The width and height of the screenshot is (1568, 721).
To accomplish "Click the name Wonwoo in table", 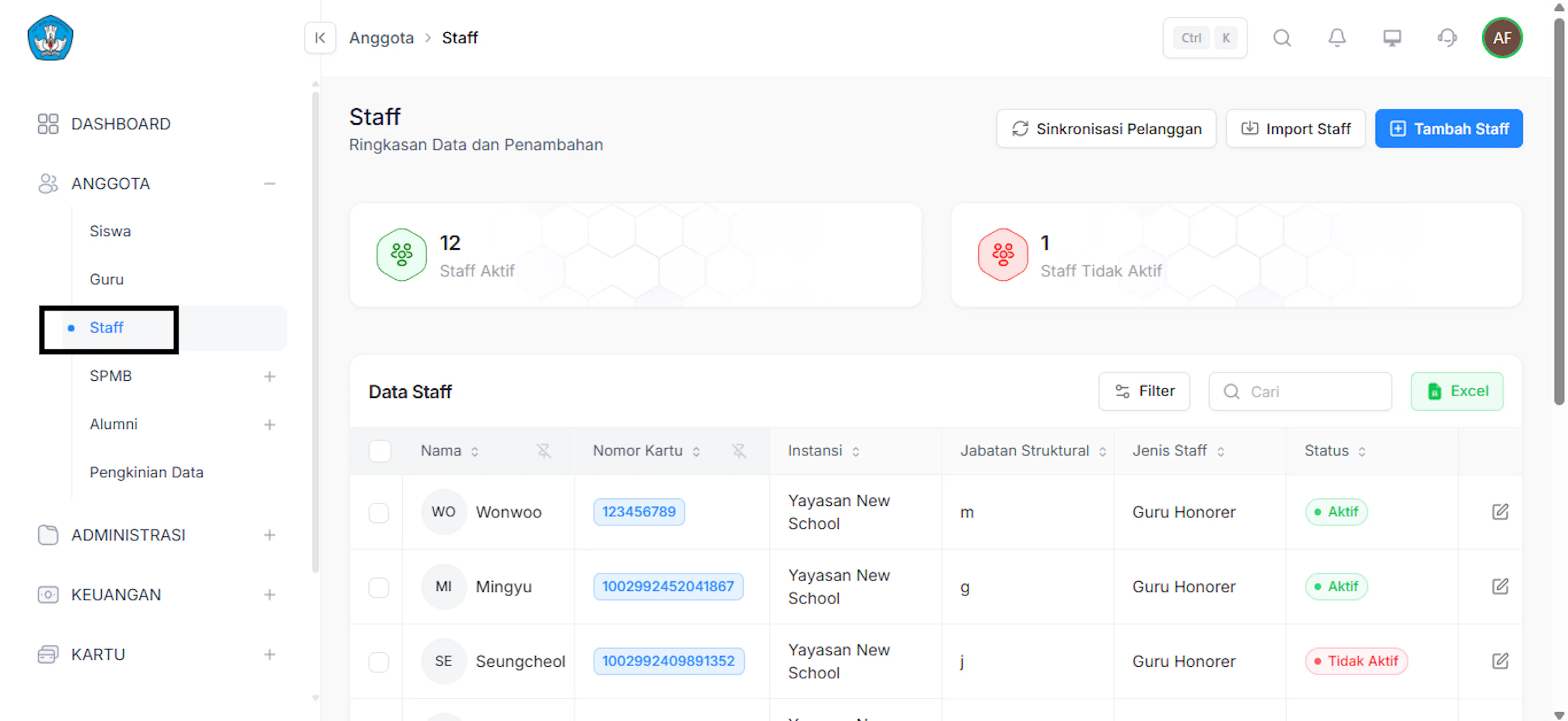I will 508,512.
